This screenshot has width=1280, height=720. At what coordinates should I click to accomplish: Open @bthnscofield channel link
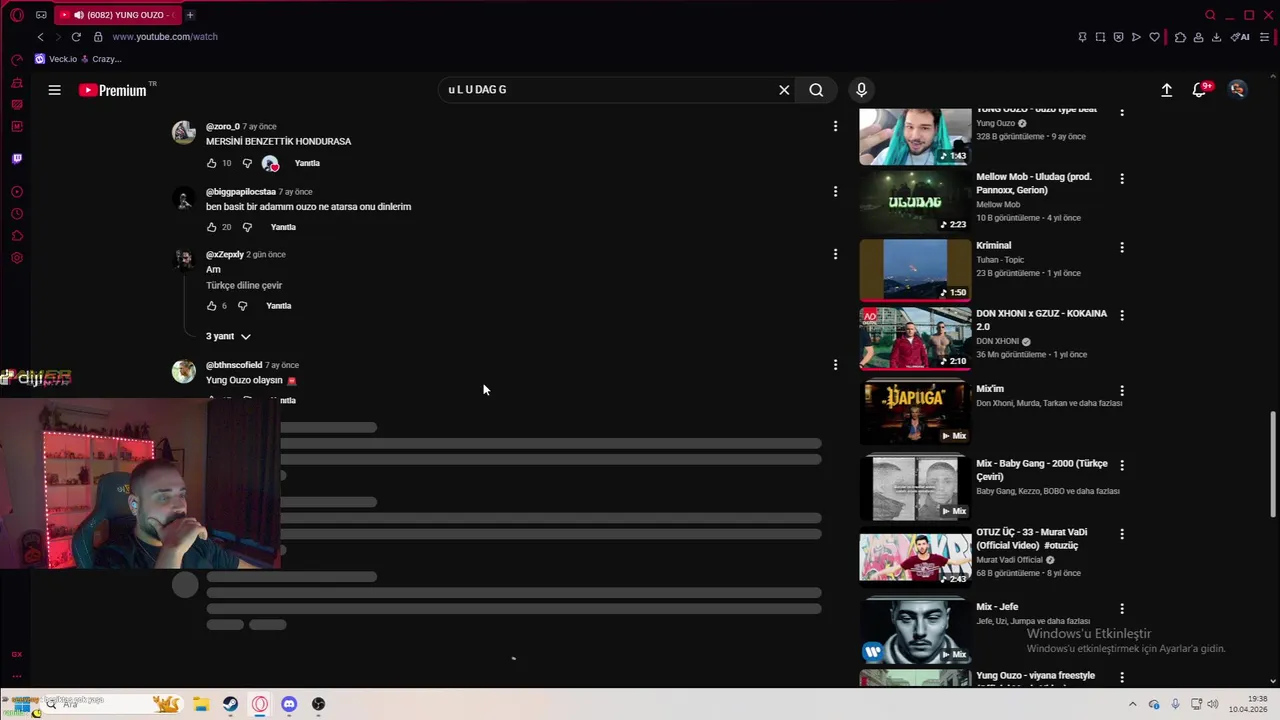[234, 365]
